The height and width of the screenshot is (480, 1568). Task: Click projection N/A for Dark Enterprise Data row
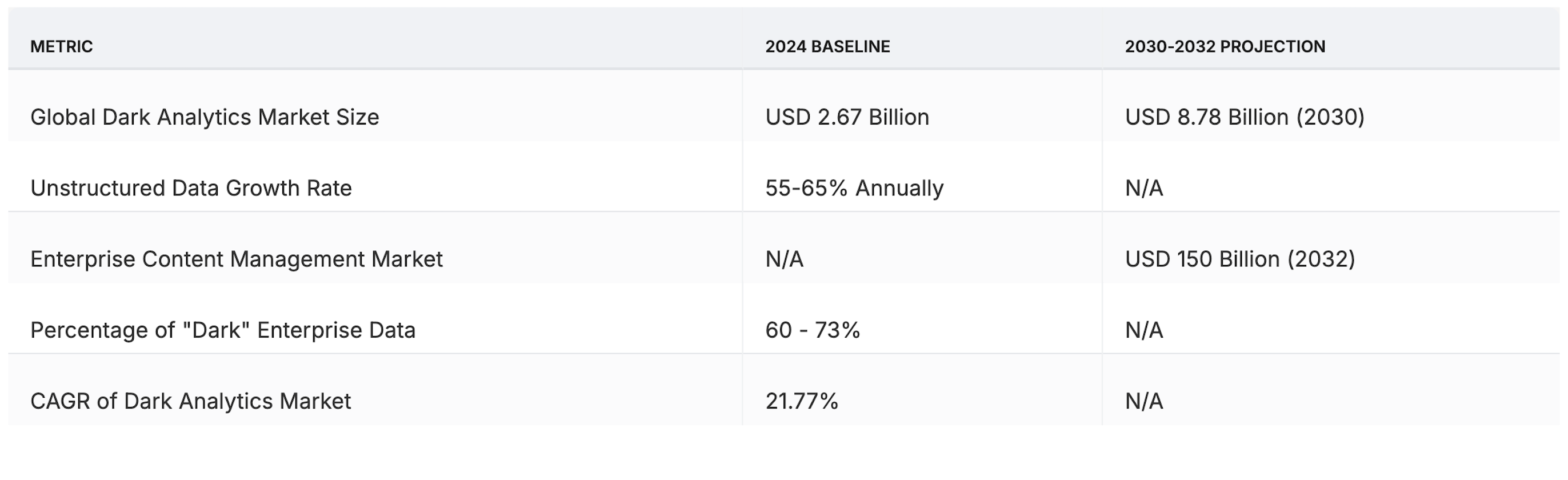(1144, 330)
